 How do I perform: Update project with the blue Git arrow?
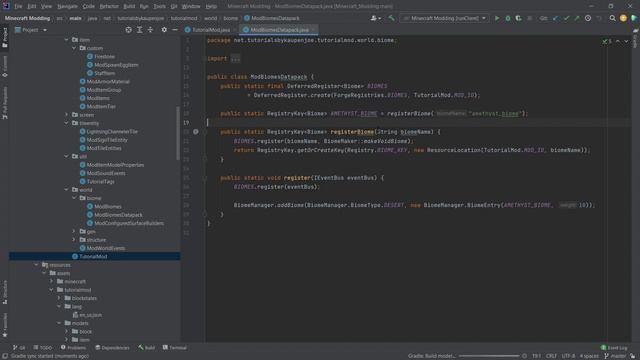point(556,18)
